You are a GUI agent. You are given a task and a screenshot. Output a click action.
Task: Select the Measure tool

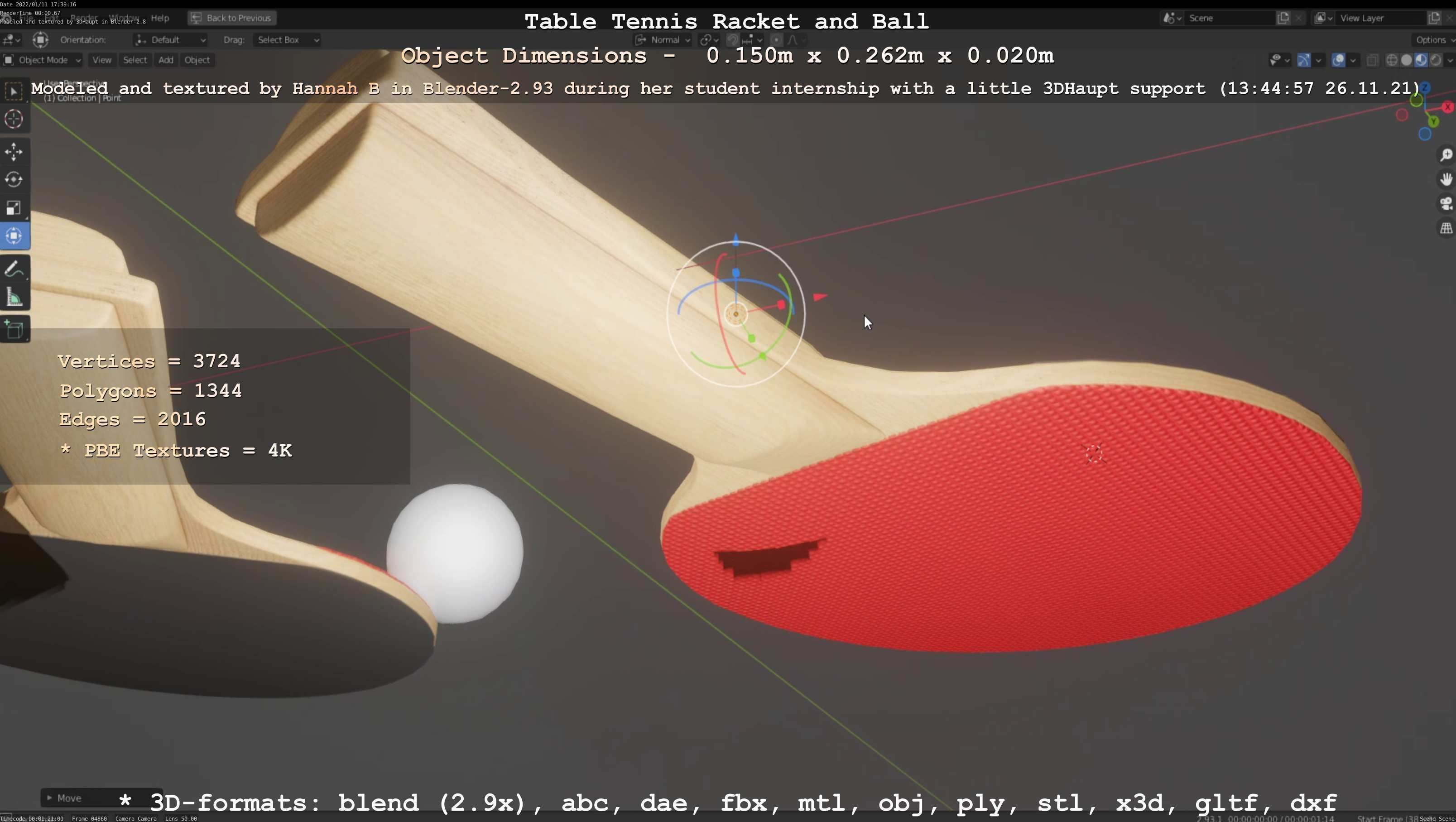point(14,298)
